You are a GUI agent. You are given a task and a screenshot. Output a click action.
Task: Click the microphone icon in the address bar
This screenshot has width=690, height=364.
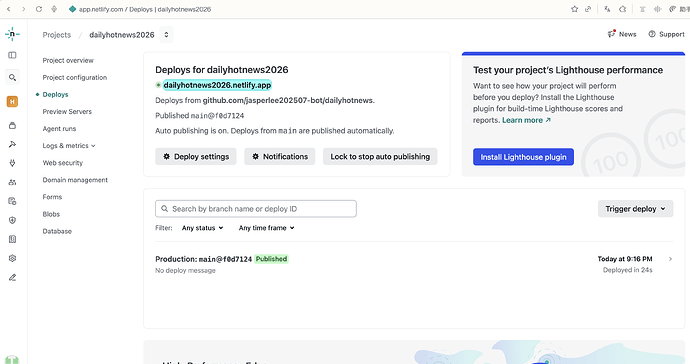54,9
